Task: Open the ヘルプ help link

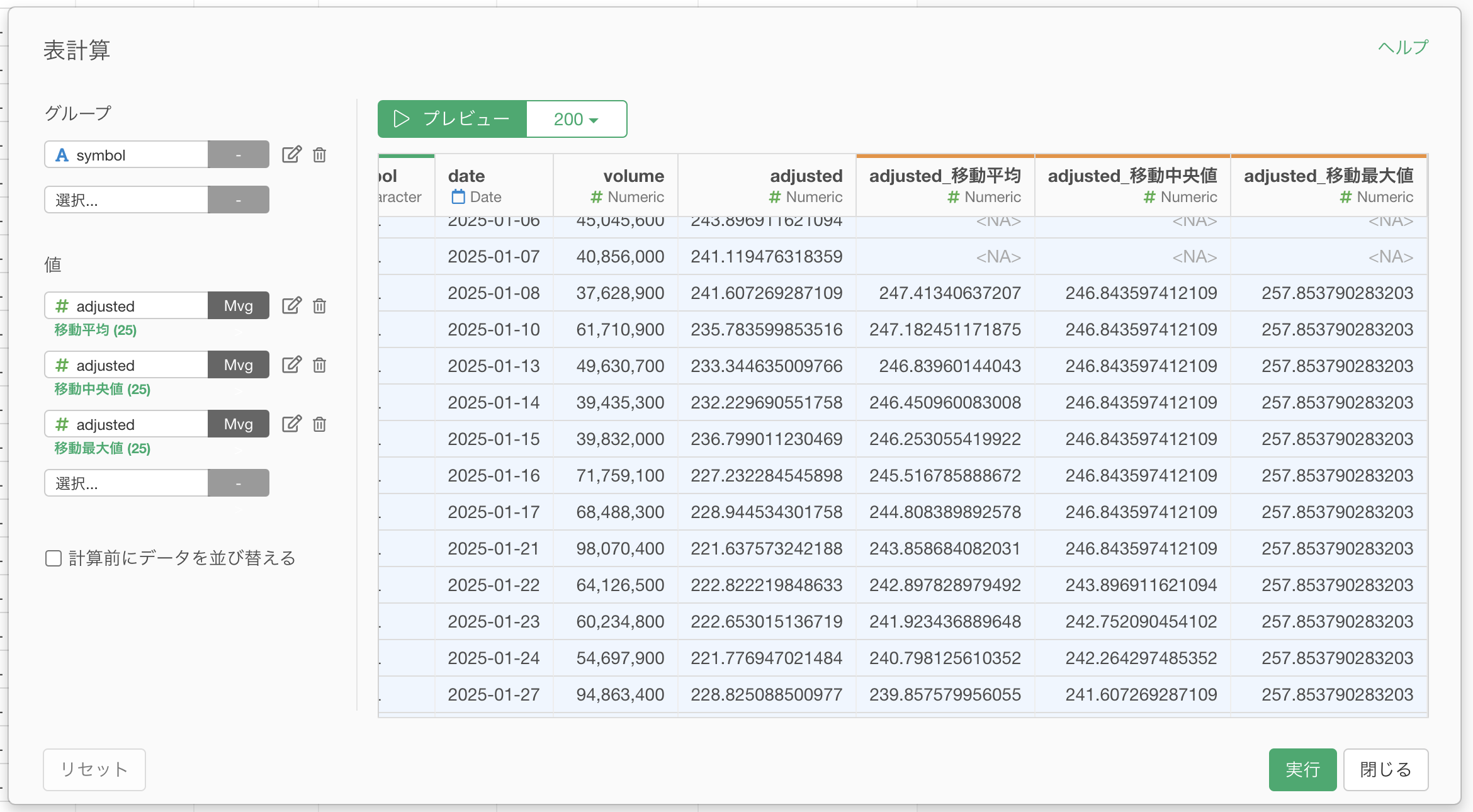Action: pos(1403,48)
